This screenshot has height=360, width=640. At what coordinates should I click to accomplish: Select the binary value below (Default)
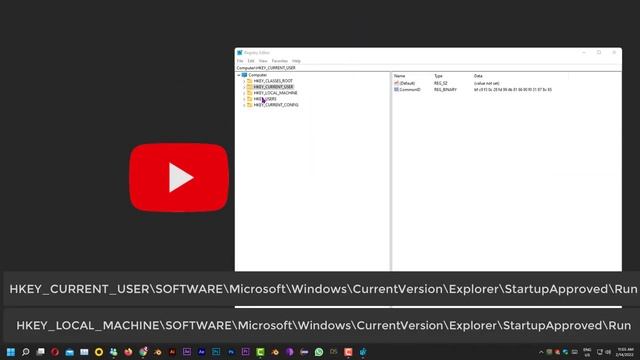pos(410,89)
